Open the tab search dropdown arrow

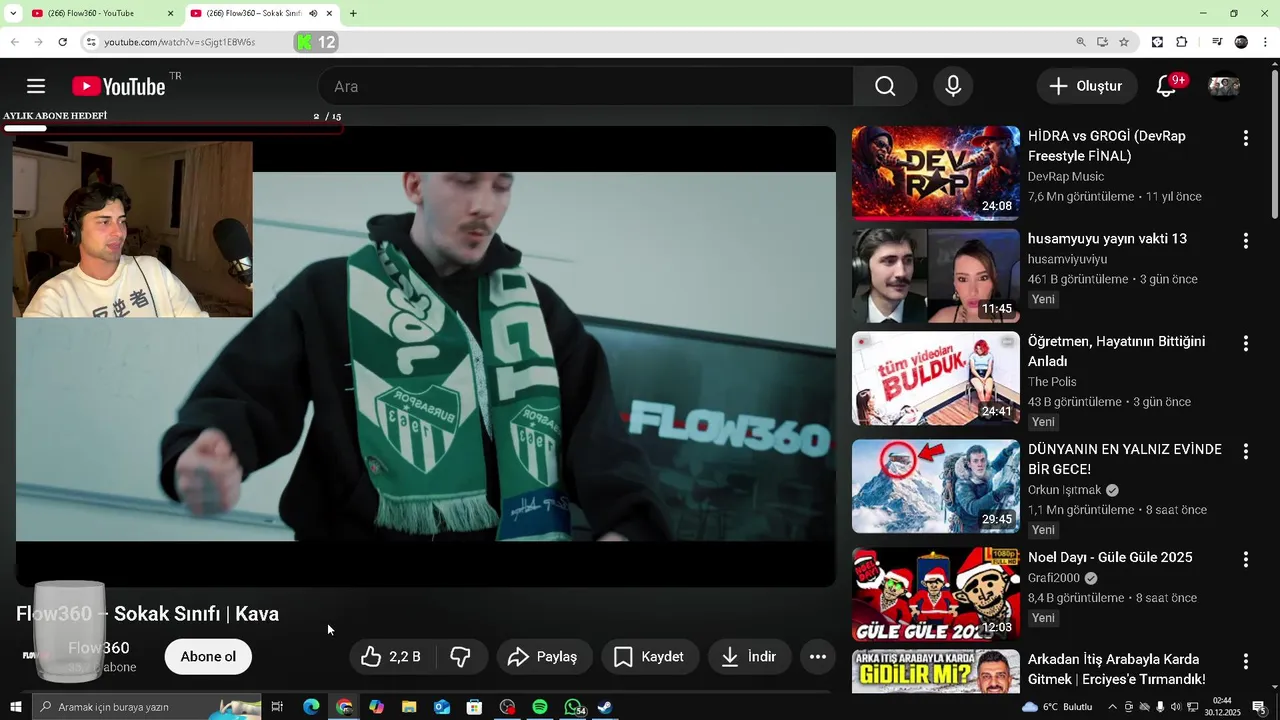tap(13, 13)
